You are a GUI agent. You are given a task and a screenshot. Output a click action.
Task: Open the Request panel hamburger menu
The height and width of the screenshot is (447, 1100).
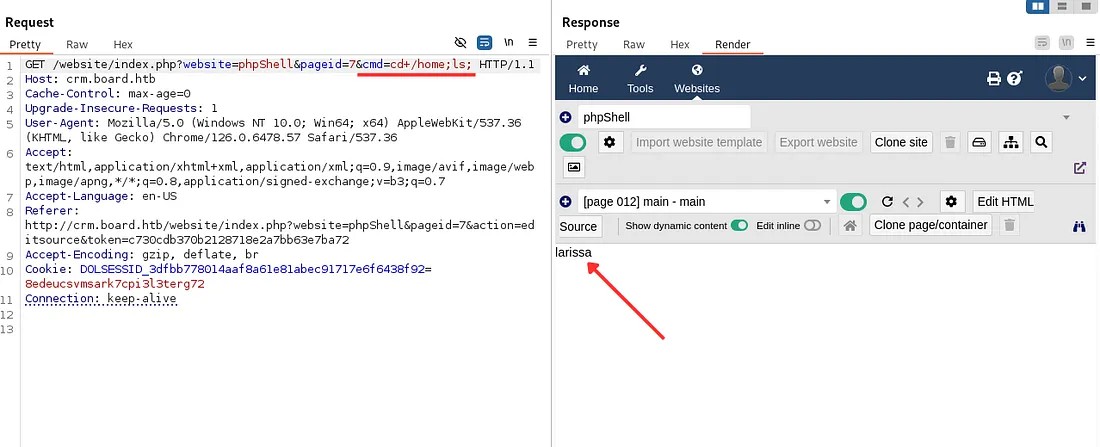[532, 42]
